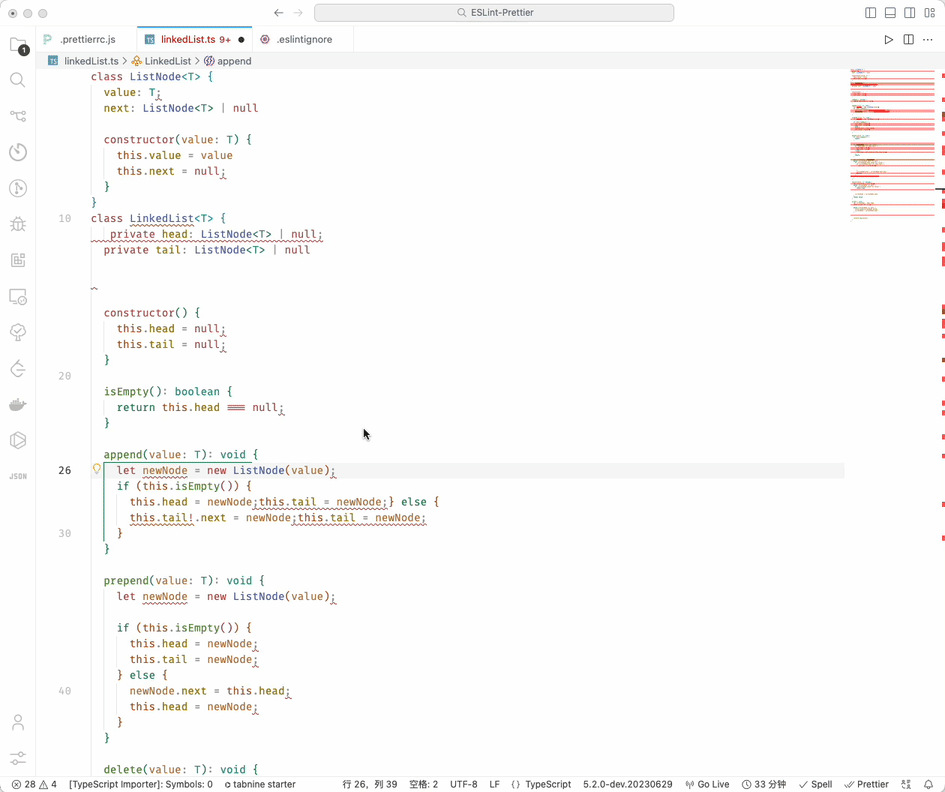
Task: Open the Remote Explorer icon
Action: pos(18,297)
